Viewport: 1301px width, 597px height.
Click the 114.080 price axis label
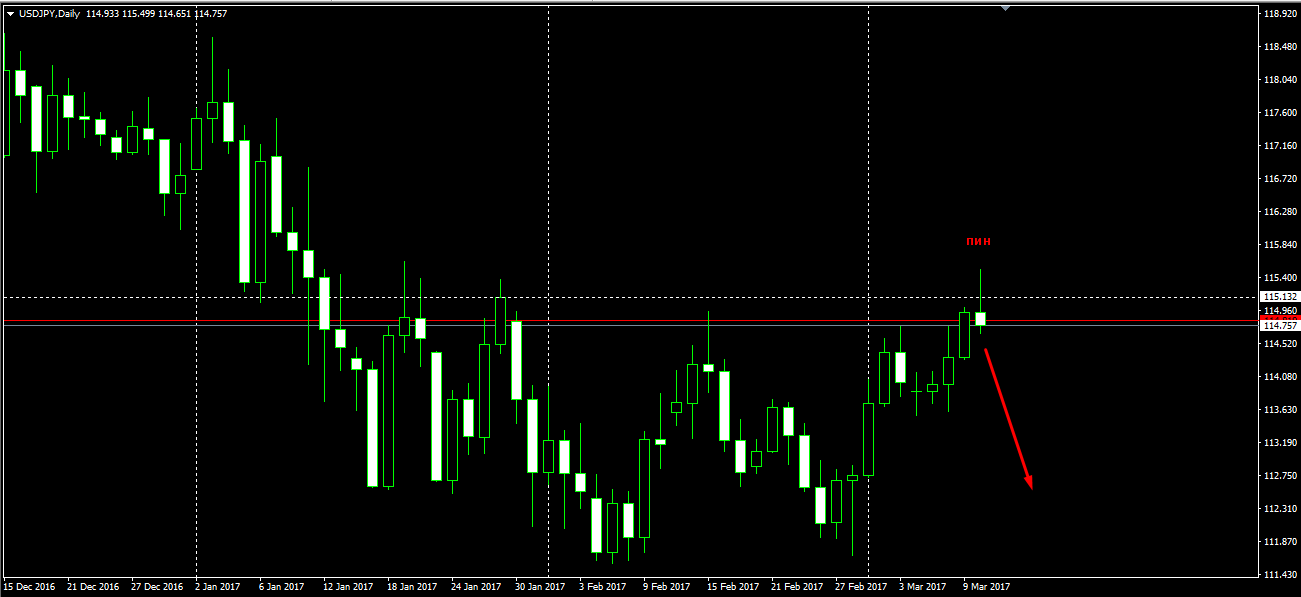tap(1280, 377)
